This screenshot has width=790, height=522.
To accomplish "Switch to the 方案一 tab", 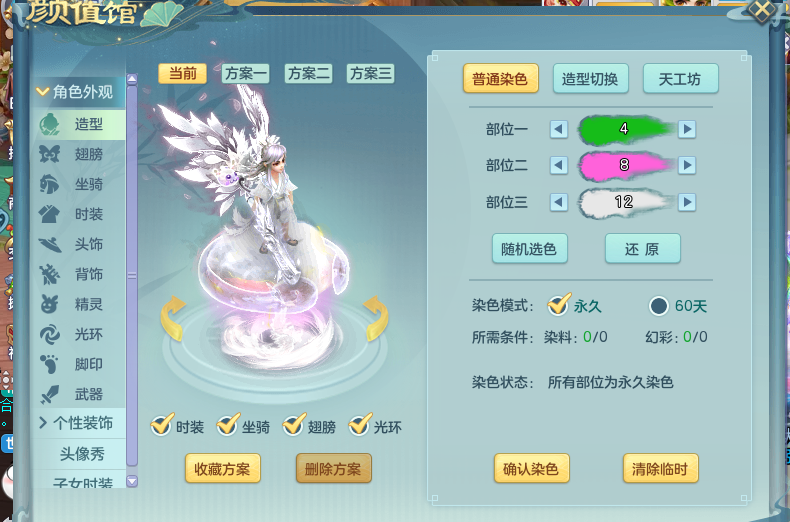I will coord(246,74).
